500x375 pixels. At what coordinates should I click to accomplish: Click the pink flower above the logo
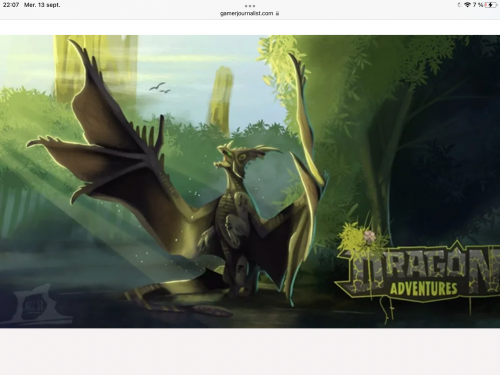(369, 235)
